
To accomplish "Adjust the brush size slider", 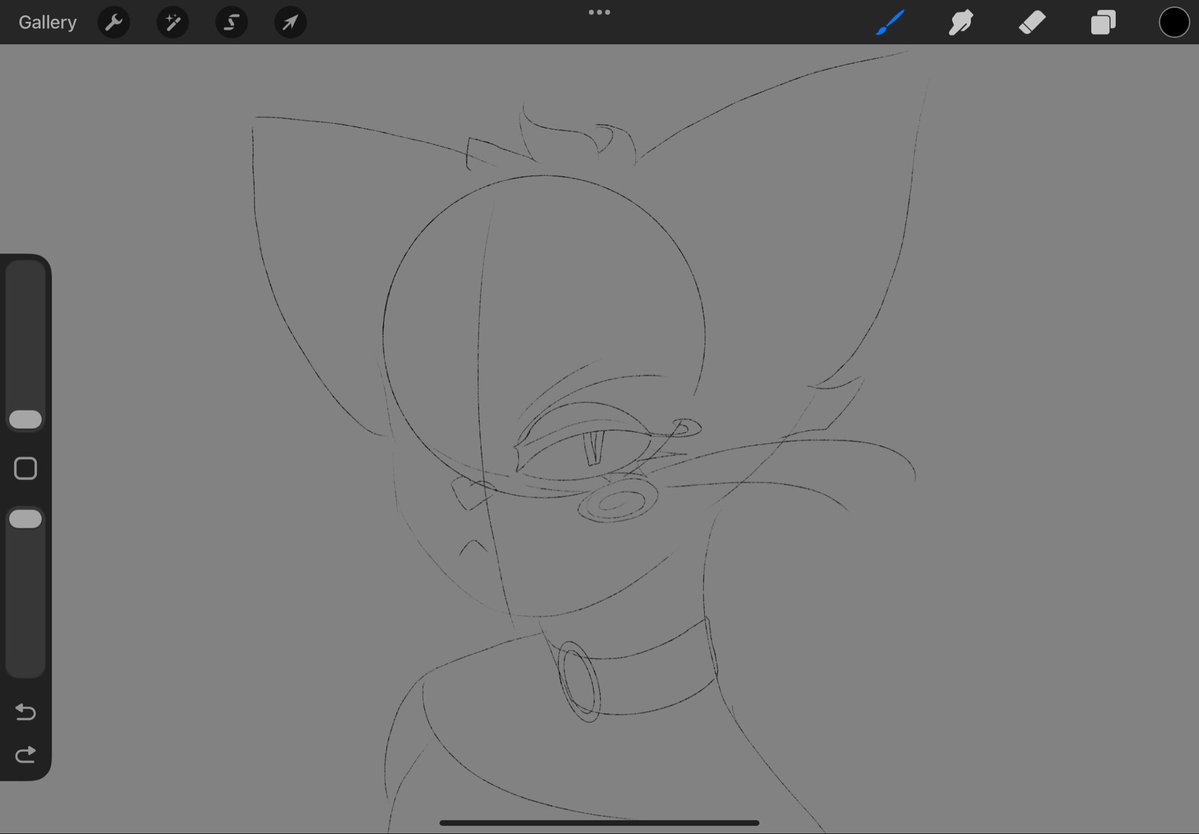I will pos(25,419).
